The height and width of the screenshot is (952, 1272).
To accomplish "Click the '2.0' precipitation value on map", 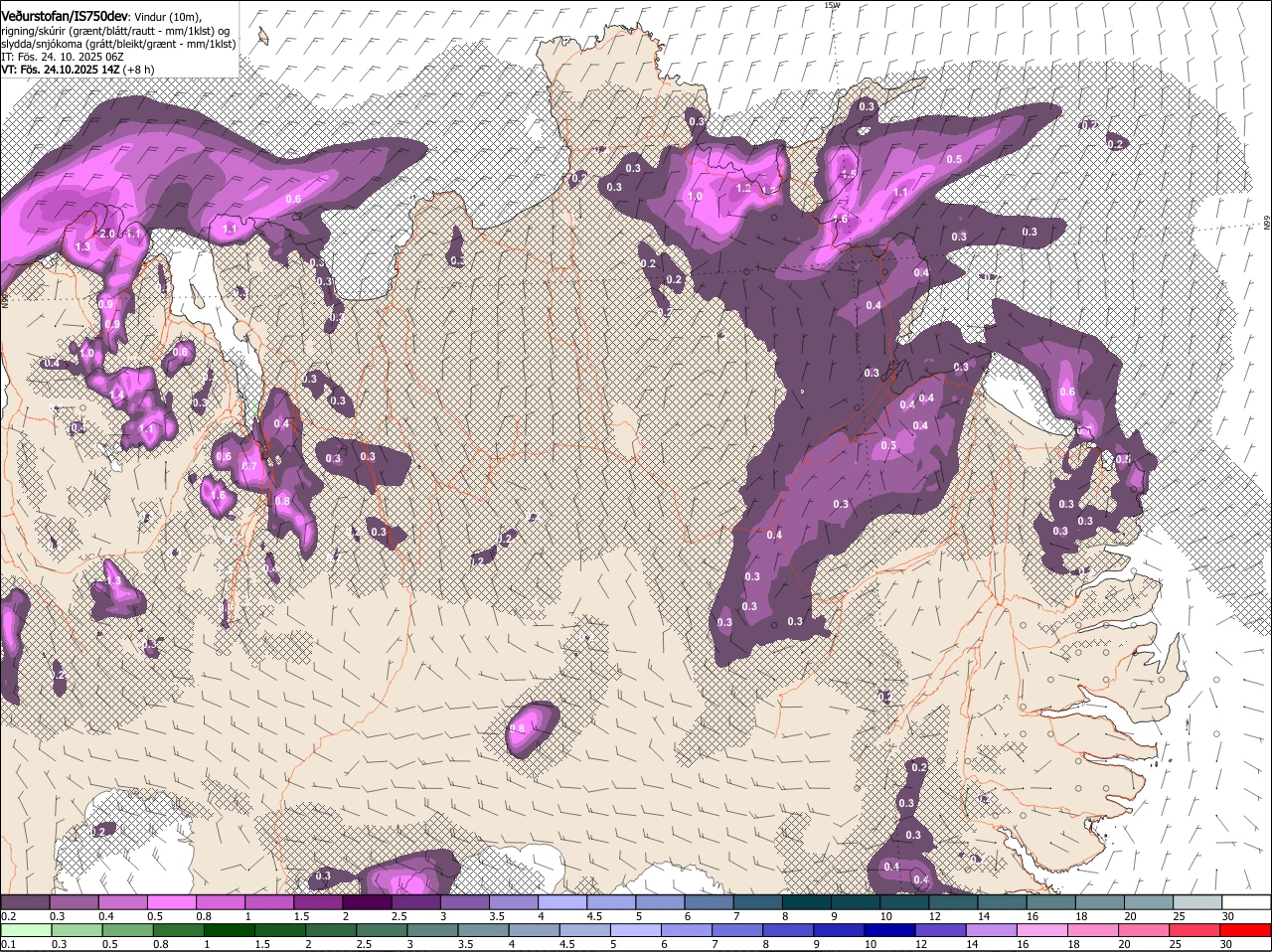I will pos(108,234).
